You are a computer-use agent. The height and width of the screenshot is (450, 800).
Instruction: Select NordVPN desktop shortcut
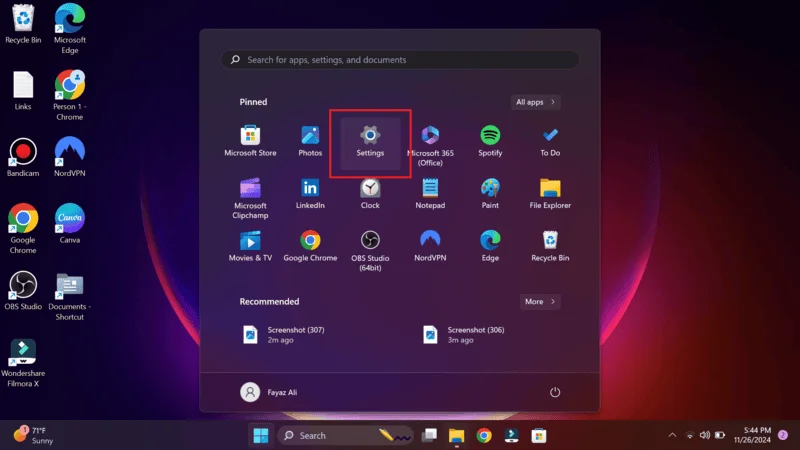tap(70, 157)
